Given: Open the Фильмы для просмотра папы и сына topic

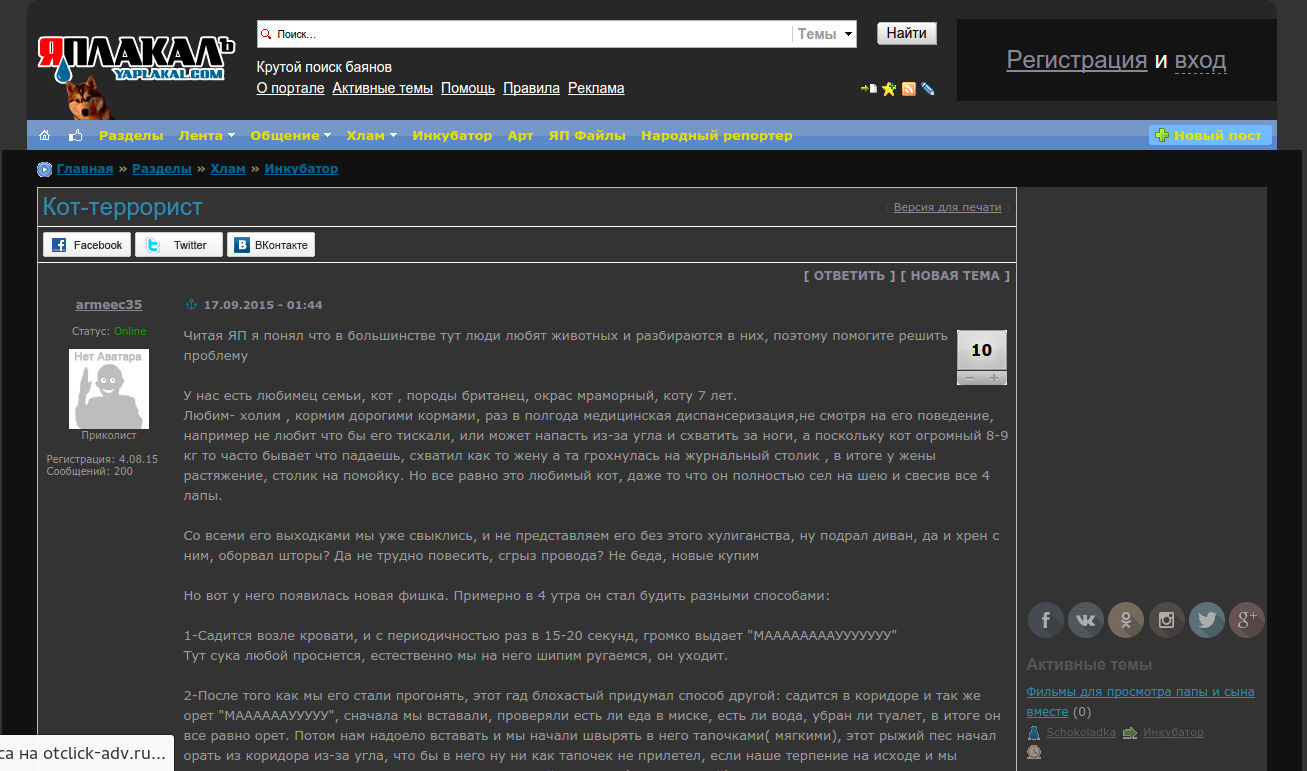Looking at the screenshot, I should (1140, 701).
